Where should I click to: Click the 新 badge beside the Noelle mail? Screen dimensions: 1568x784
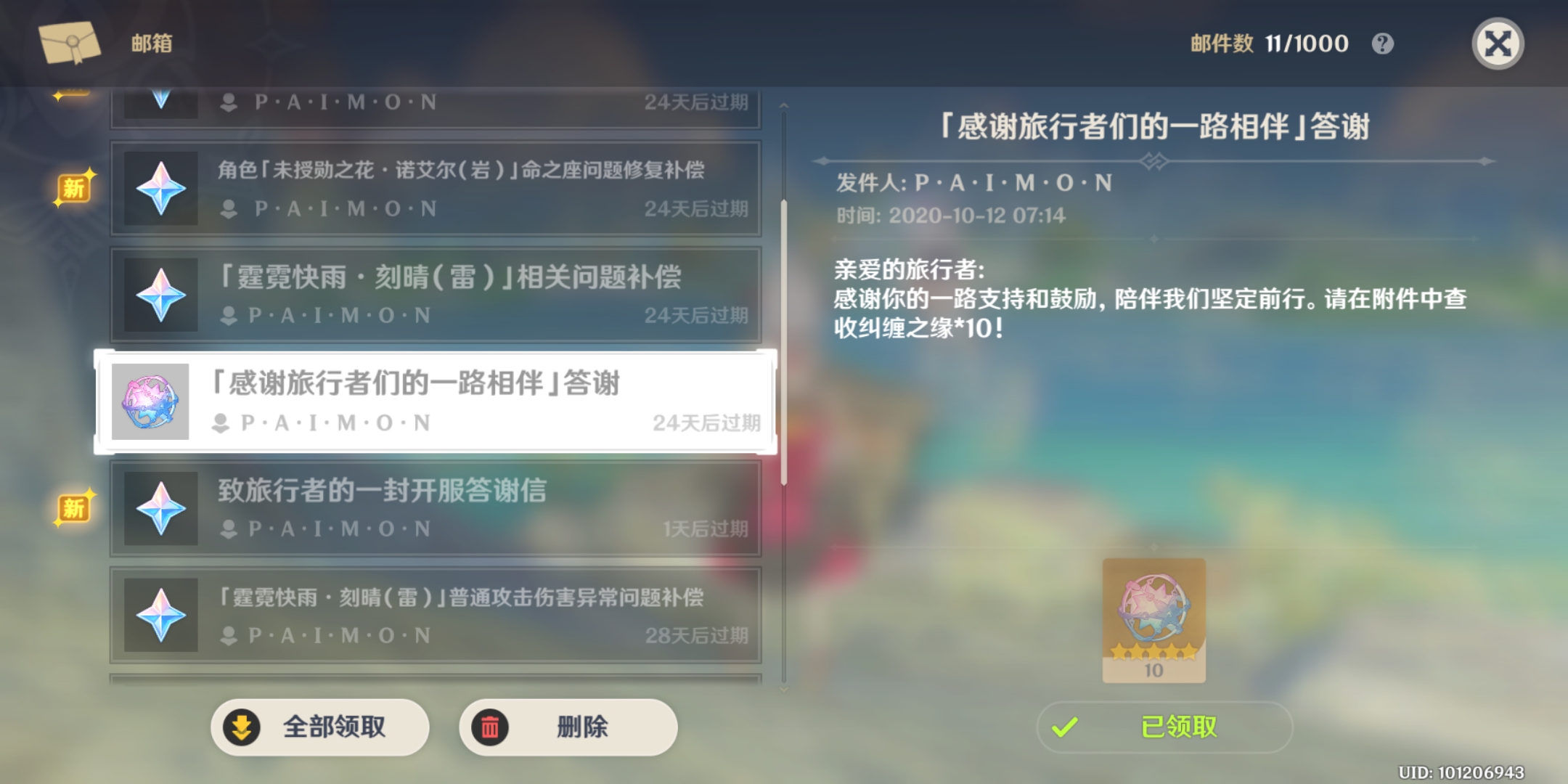click(x=74, y=188)
